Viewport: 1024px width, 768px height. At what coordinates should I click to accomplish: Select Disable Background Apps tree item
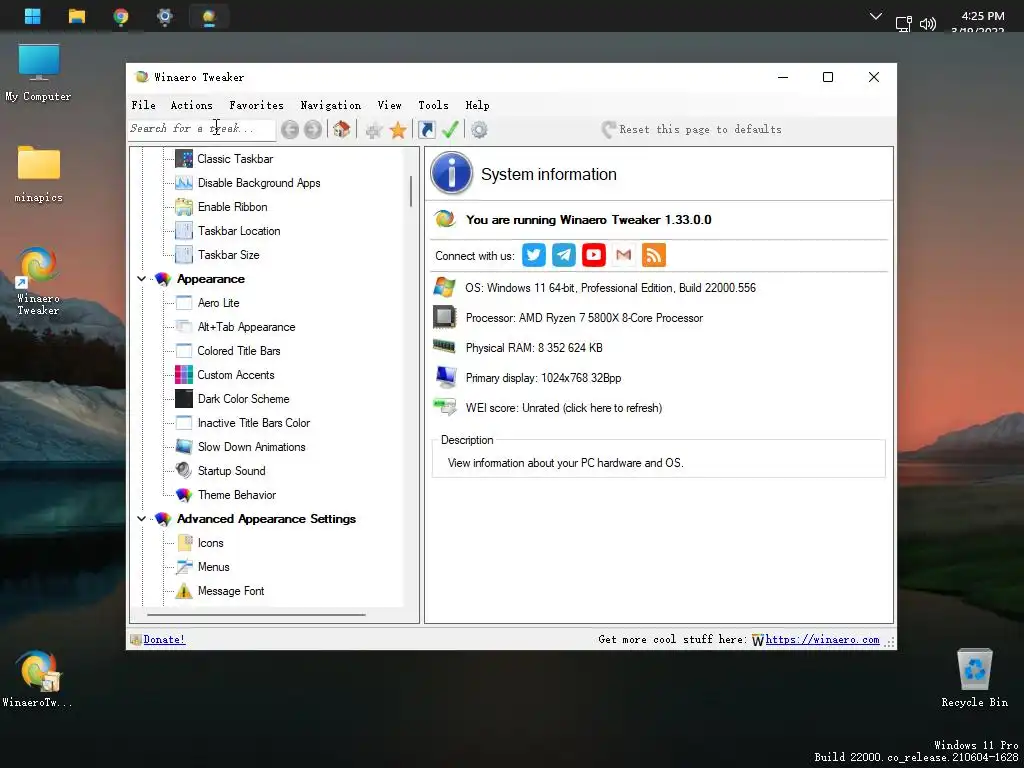(259, 183)
